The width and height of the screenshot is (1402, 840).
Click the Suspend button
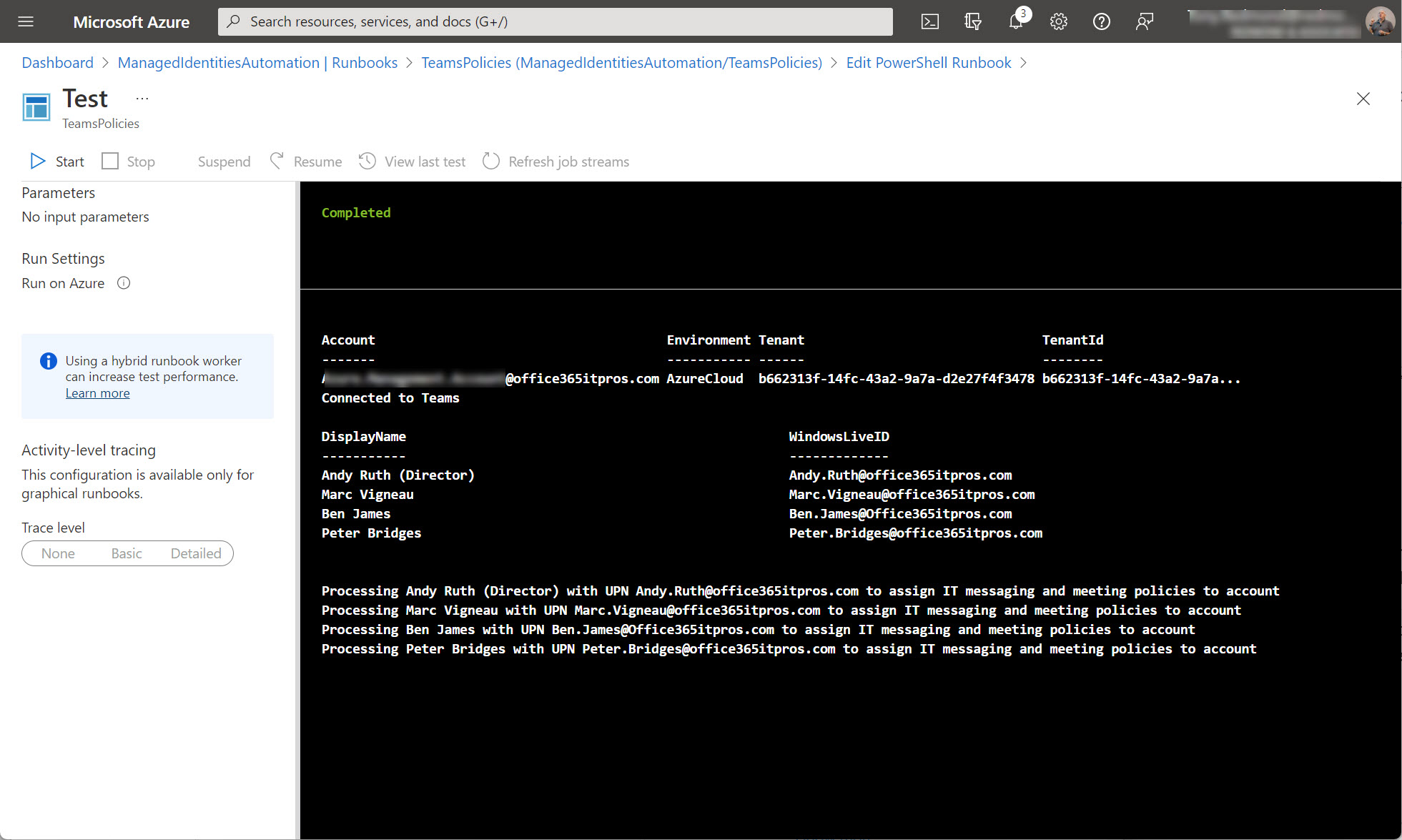click(x=224, y=162)
